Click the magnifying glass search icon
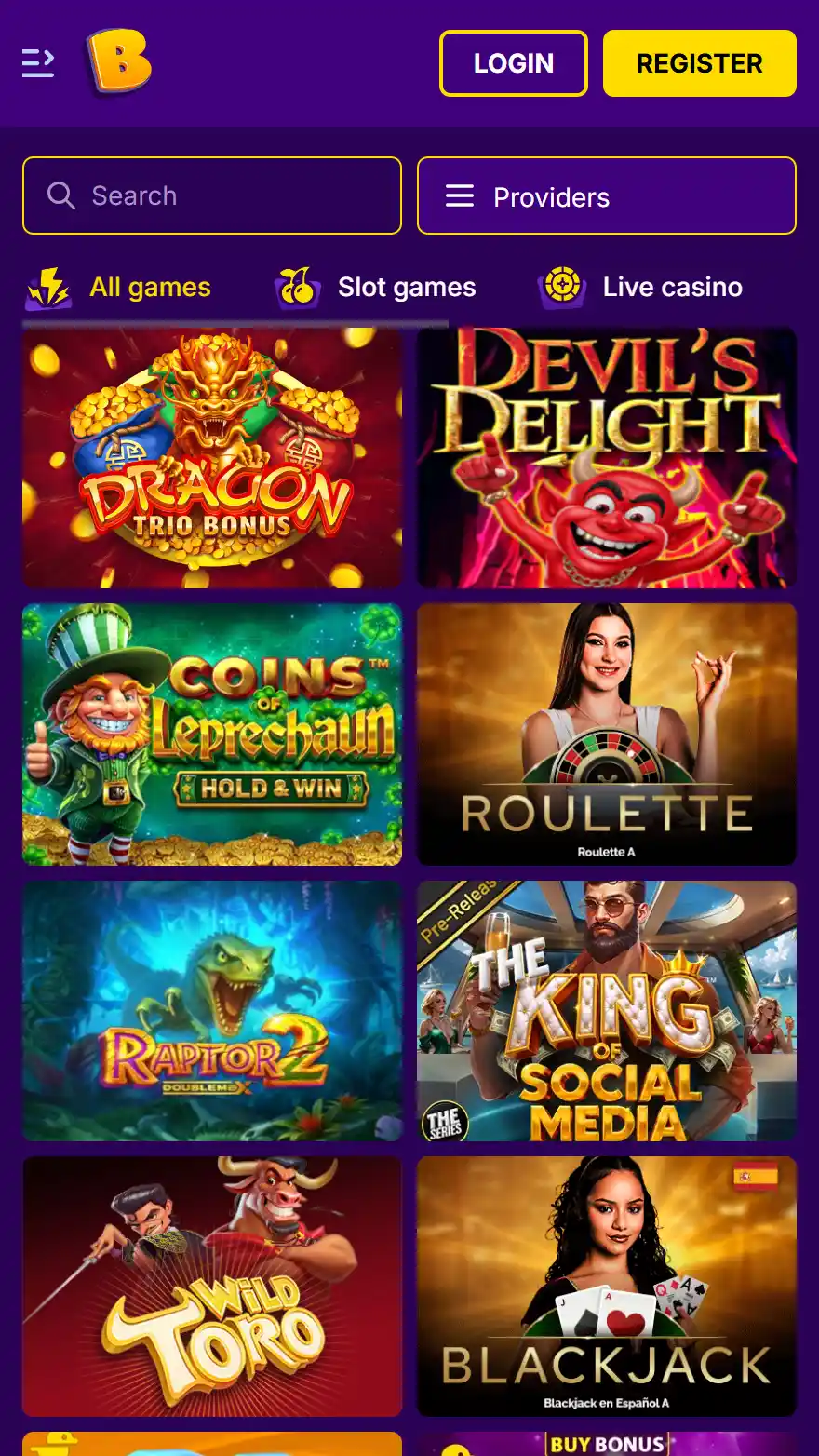819x1456 pixels. point(61,195)
